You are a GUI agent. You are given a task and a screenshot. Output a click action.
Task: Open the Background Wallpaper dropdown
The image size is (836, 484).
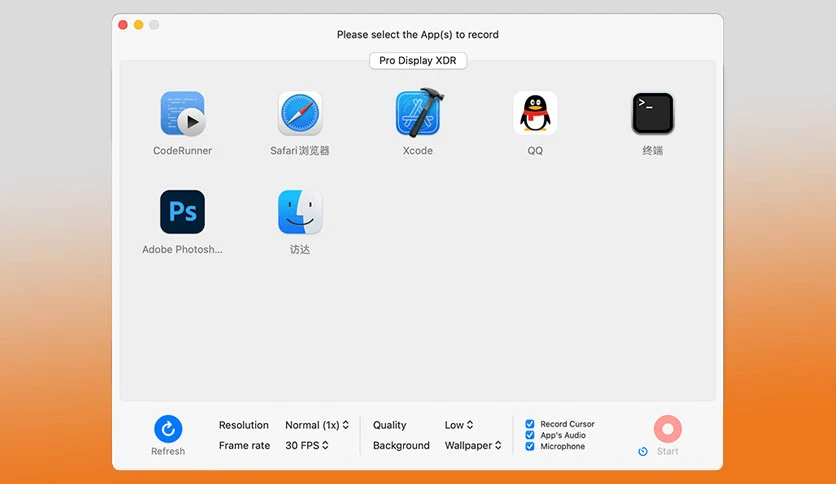pyautogui.click(x=473, y=445)
